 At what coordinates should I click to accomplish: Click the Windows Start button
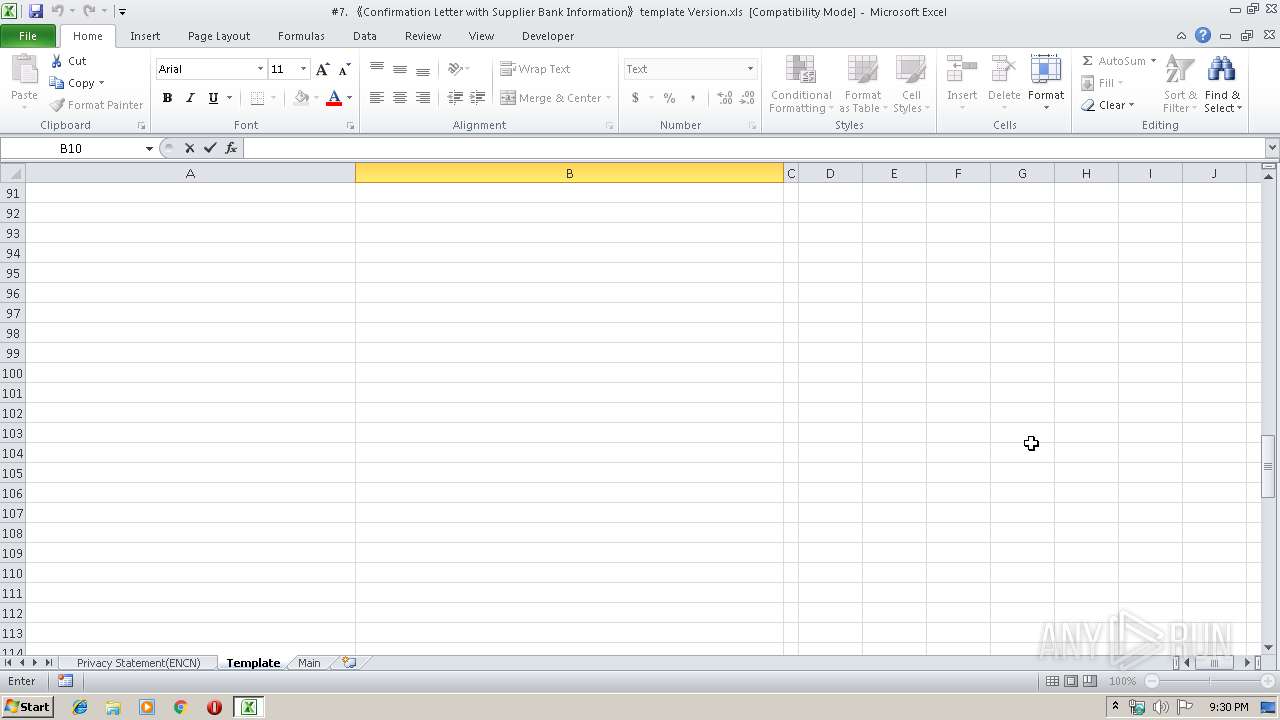coord(27,706)
